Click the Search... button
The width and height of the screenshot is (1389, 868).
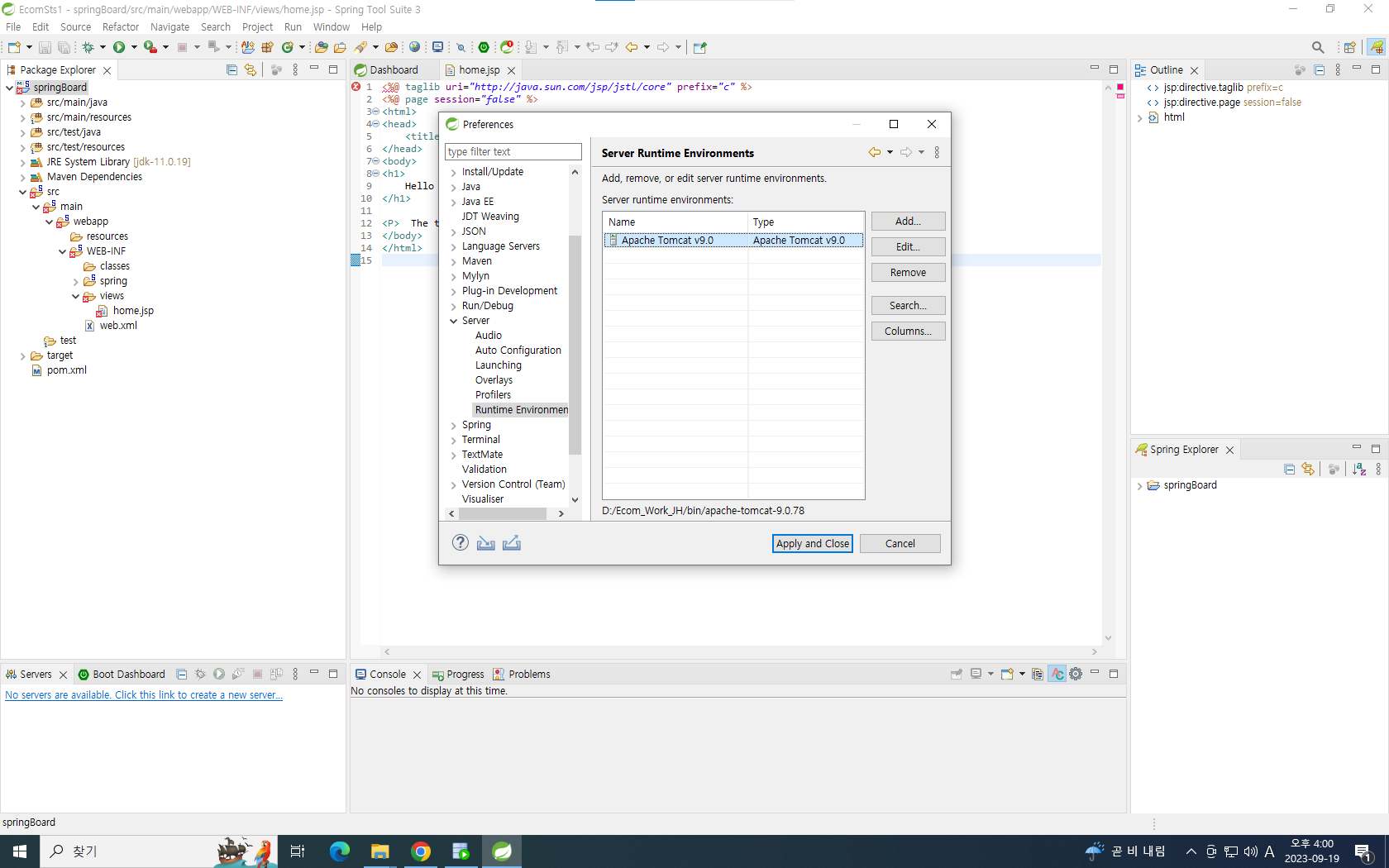(908, 305)
